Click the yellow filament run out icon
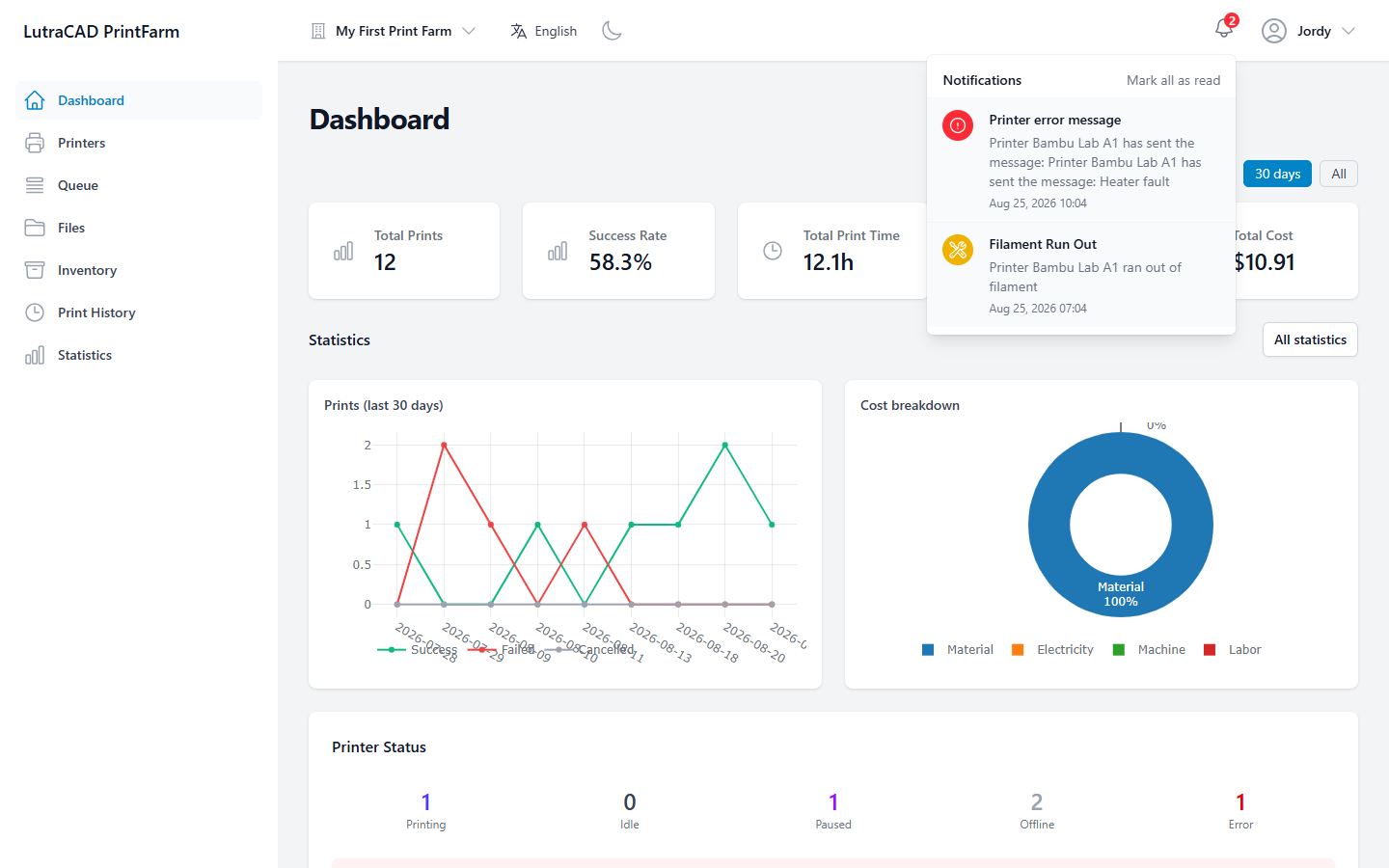 [958, 250]
